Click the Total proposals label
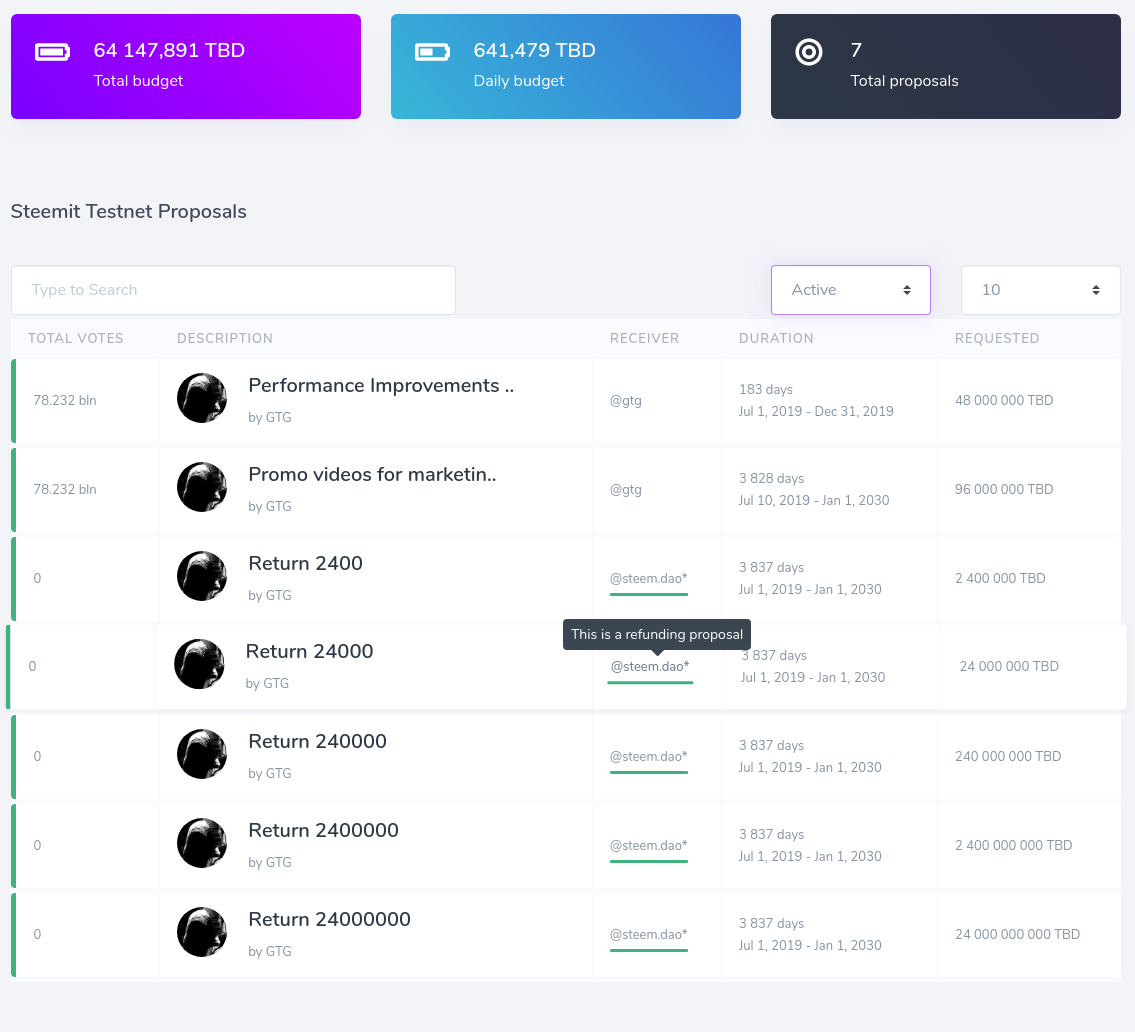1135x1032 pixels. 904,81
